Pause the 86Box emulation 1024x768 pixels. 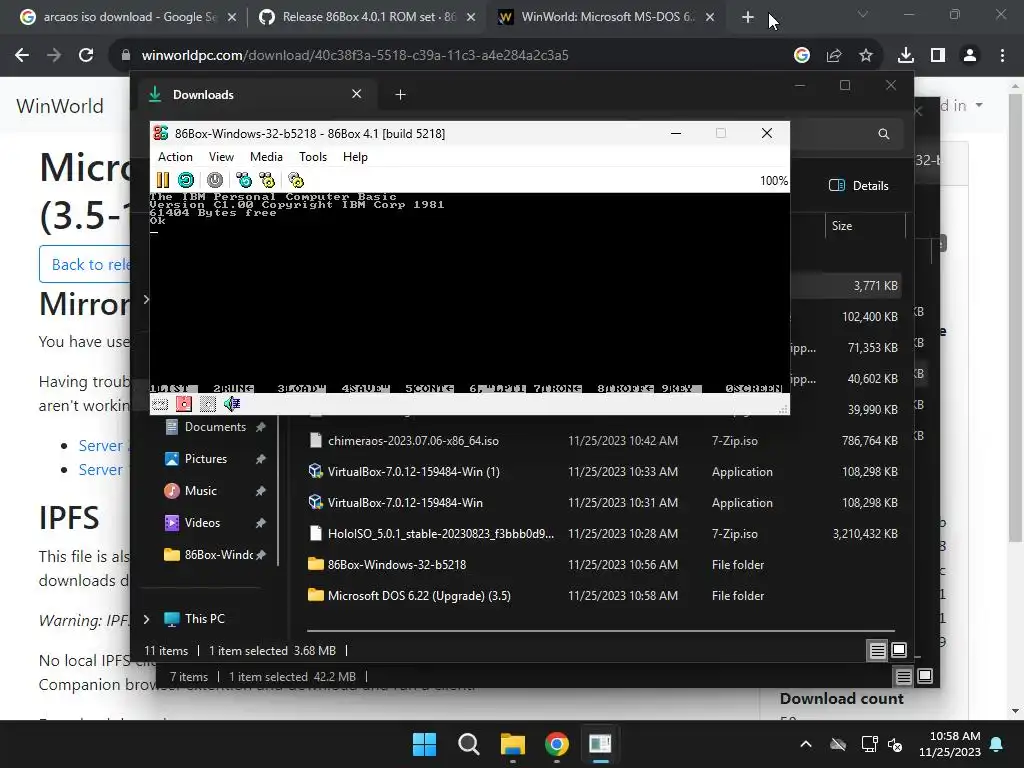click(163, 180)
